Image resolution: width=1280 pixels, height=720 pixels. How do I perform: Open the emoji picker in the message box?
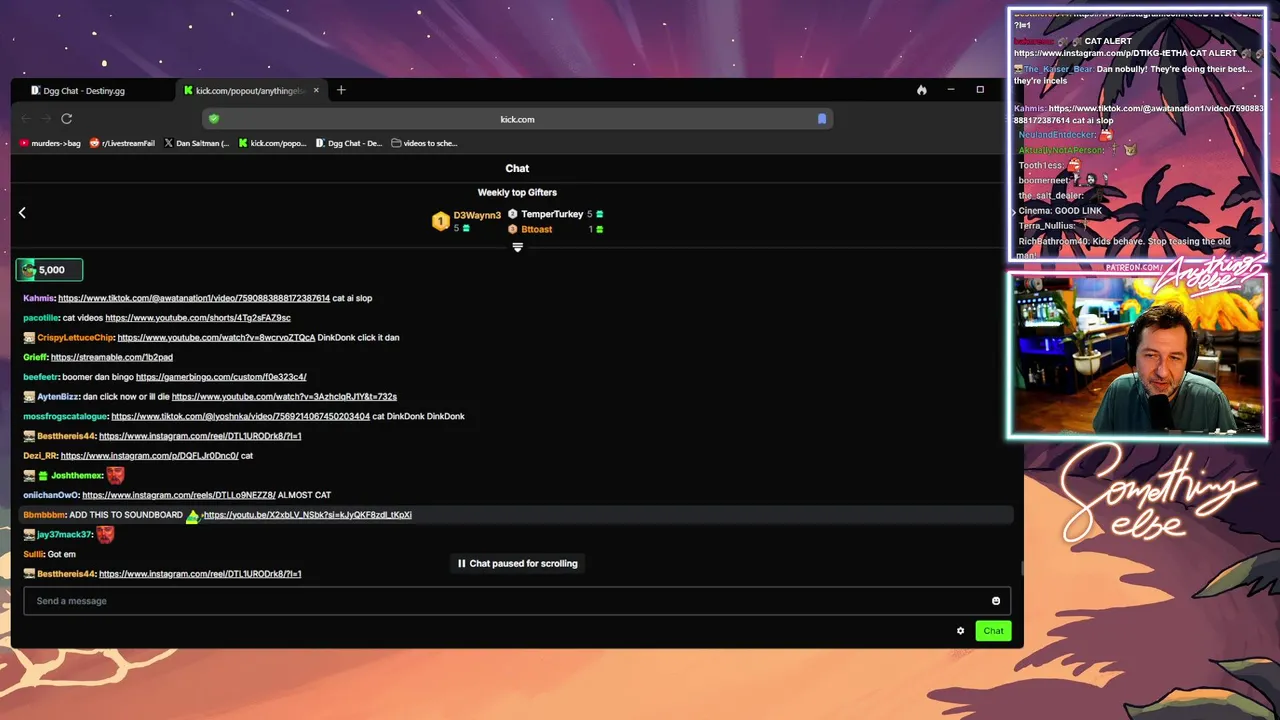996,601
